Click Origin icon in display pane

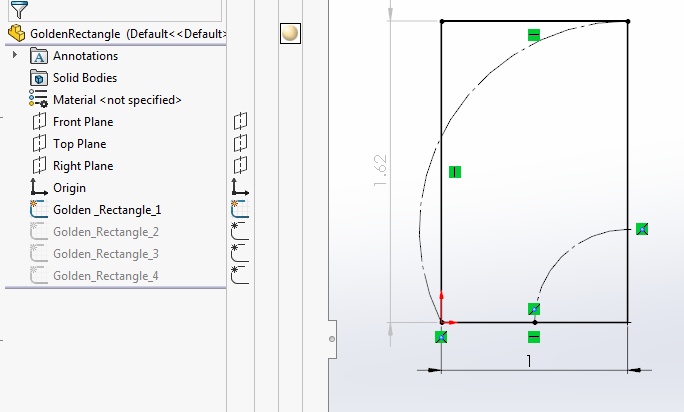tap(240, 187)
